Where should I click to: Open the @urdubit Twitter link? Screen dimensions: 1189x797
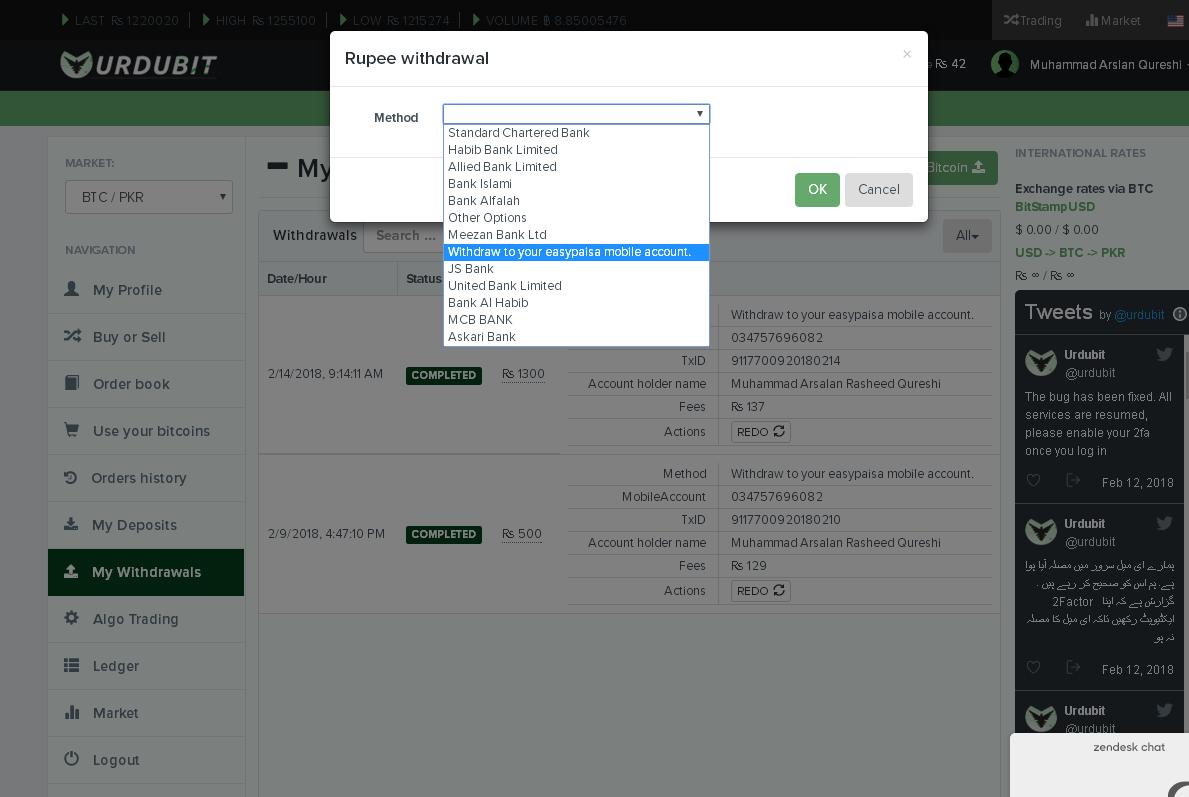pos(1139,315)
